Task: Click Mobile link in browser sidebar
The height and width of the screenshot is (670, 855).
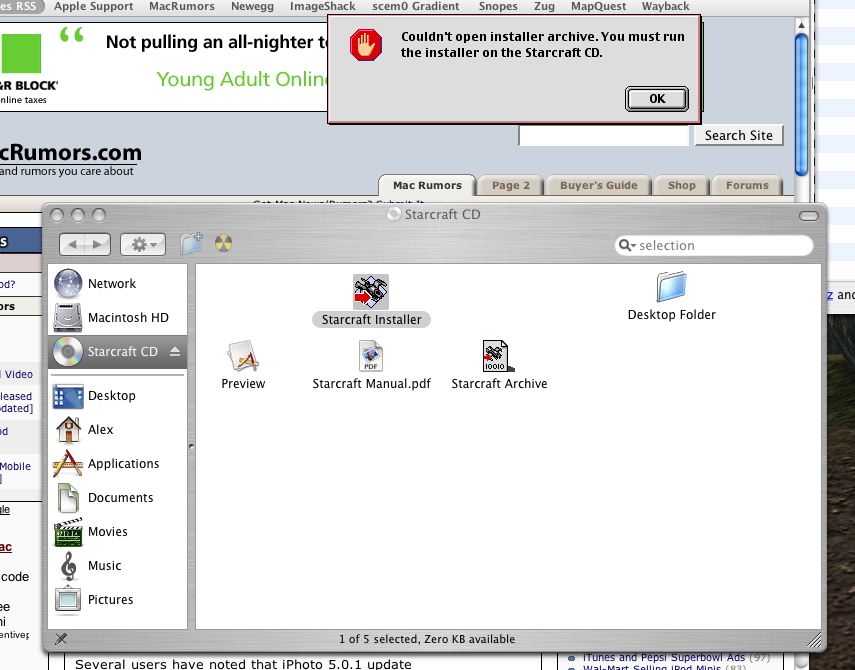Action: click(x=15, y=466)
